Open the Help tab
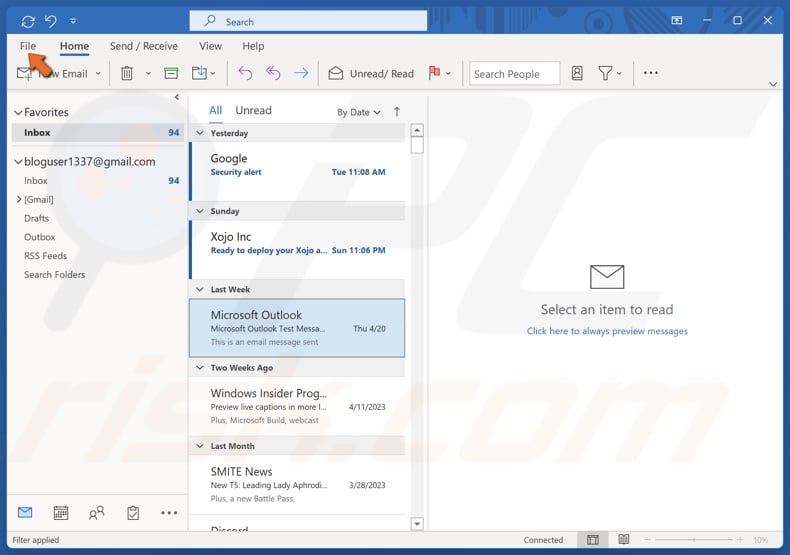 pyautogui.click(x=253, y=46)
